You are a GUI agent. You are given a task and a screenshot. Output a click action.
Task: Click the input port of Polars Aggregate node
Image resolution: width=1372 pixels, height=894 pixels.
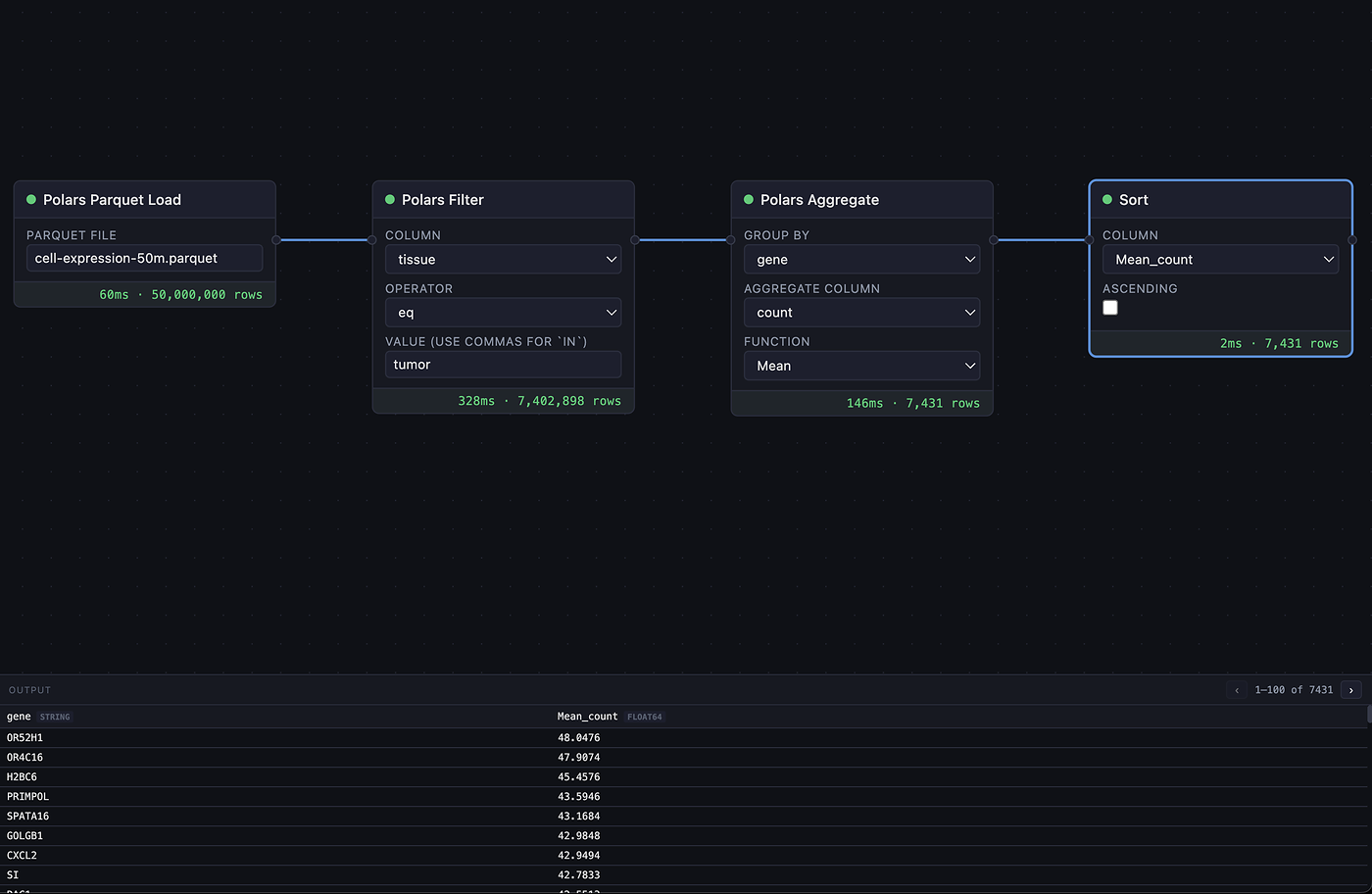[730, 239]
